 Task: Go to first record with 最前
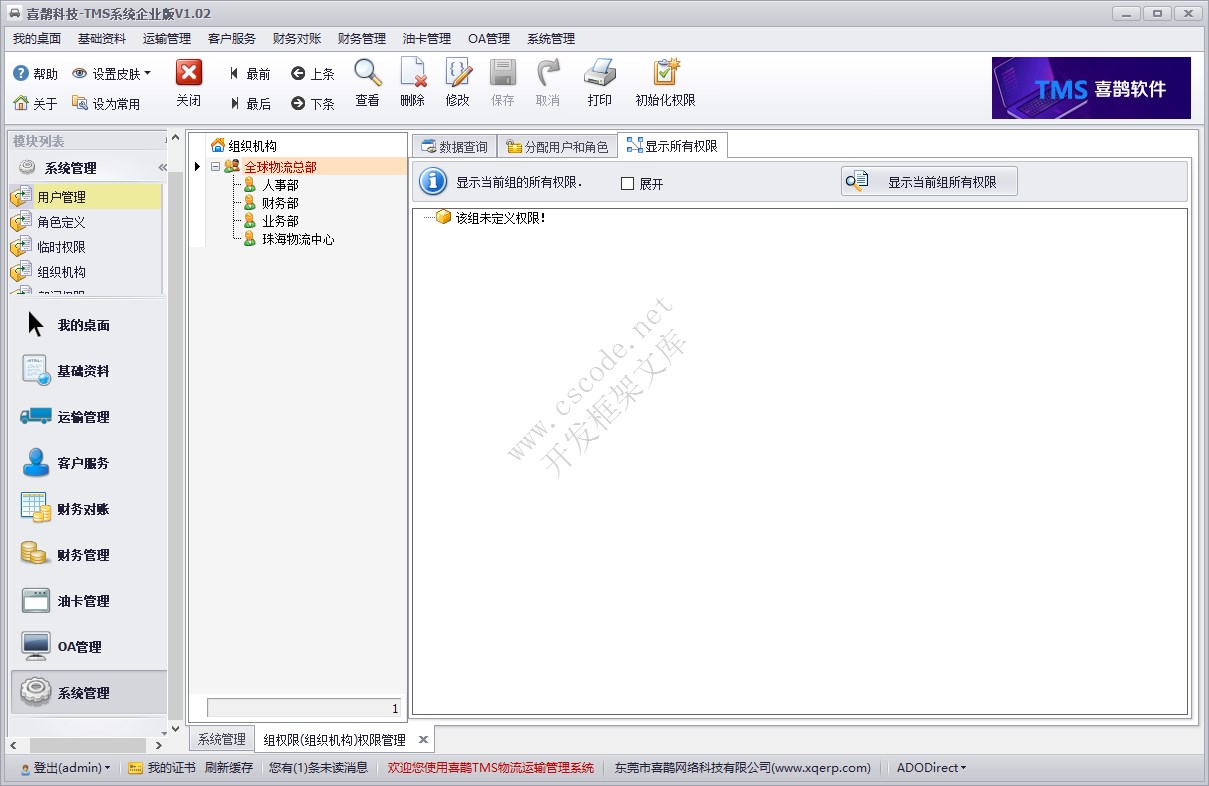250,74
